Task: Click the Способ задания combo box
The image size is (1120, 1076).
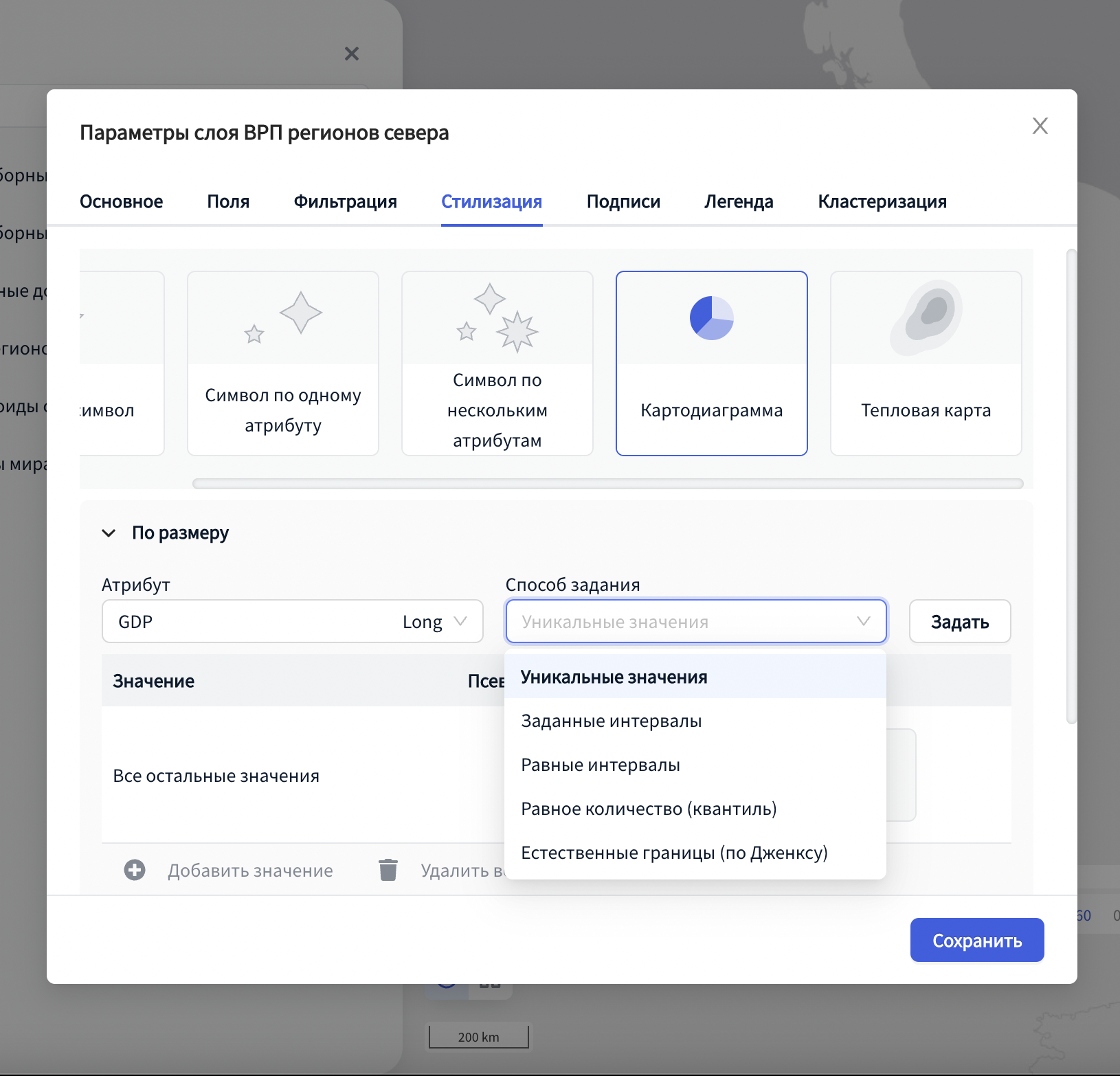Action: (695, 622)
